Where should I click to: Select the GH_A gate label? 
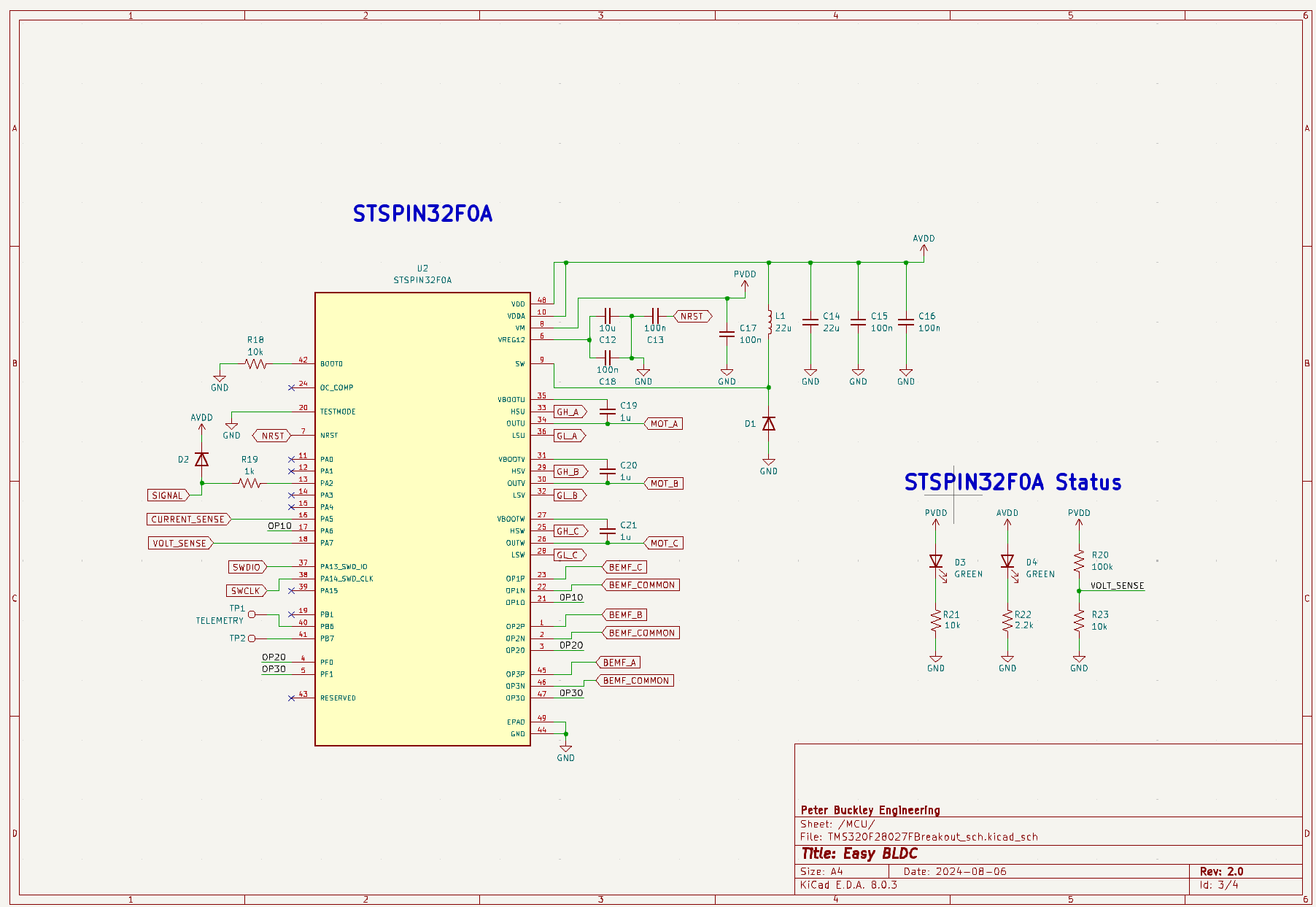570,412
